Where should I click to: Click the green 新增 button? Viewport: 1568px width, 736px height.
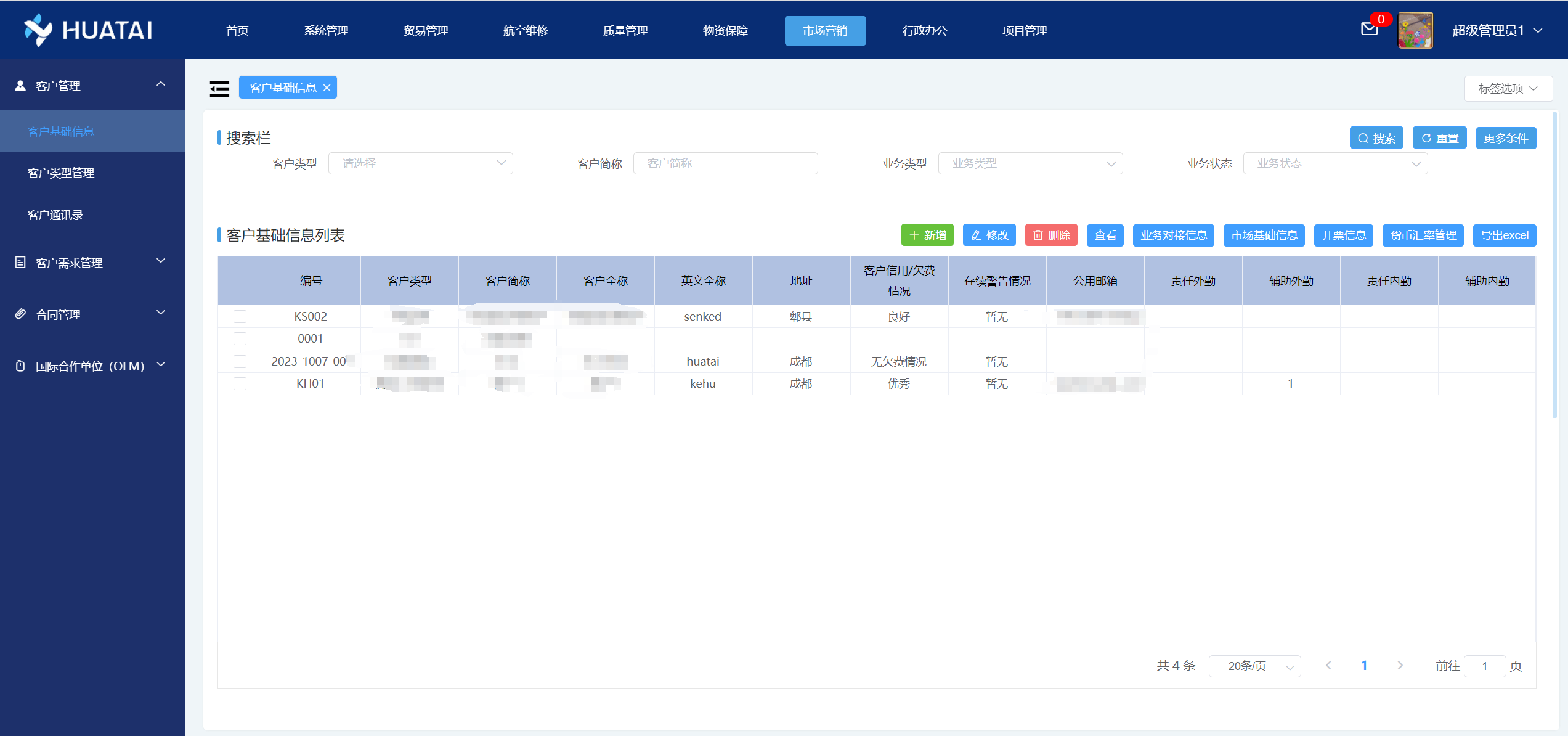pyautogui.click(x=927, y=235)
